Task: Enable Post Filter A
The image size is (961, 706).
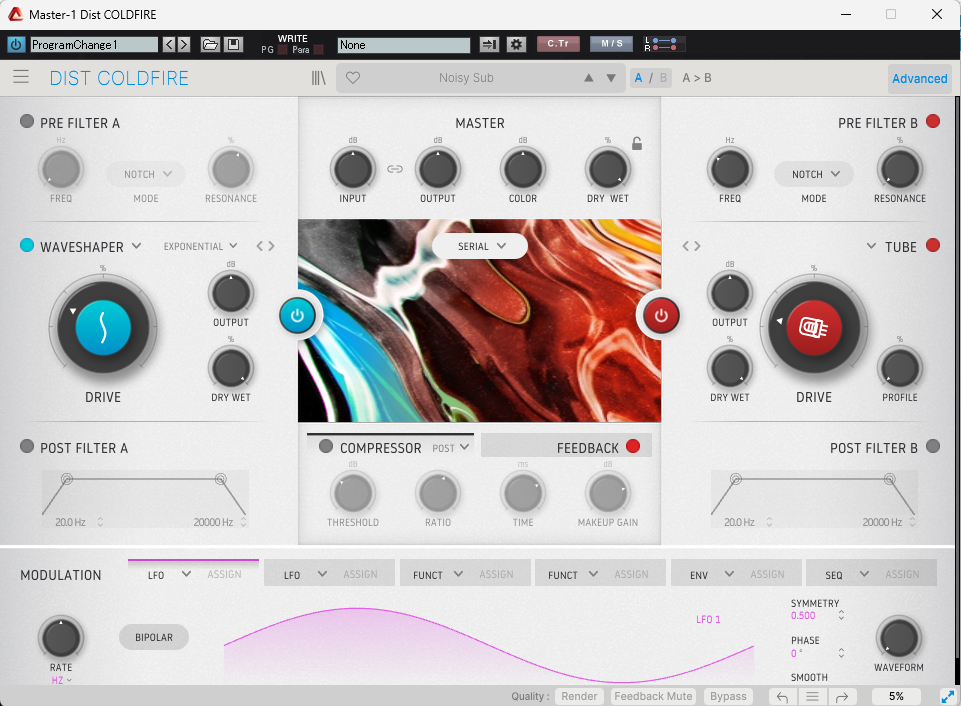Action: (27, 446)
